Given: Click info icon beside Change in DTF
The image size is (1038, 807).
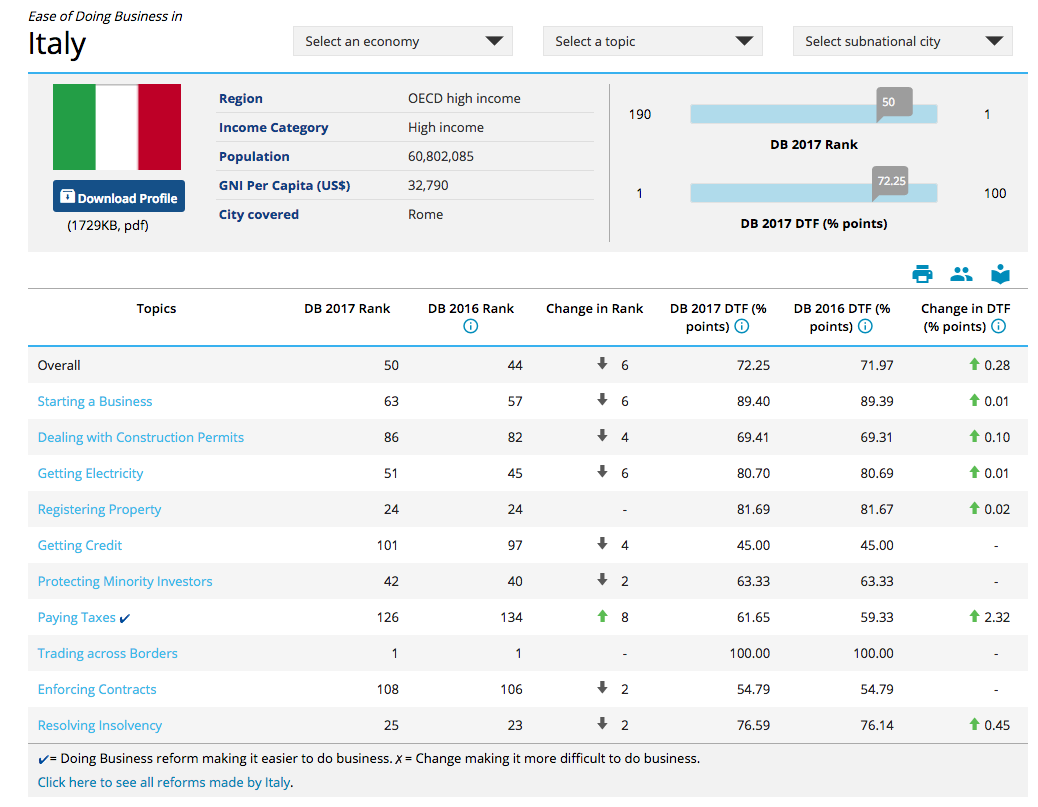Looking at the screenshot, I should [x=999, y=326].
